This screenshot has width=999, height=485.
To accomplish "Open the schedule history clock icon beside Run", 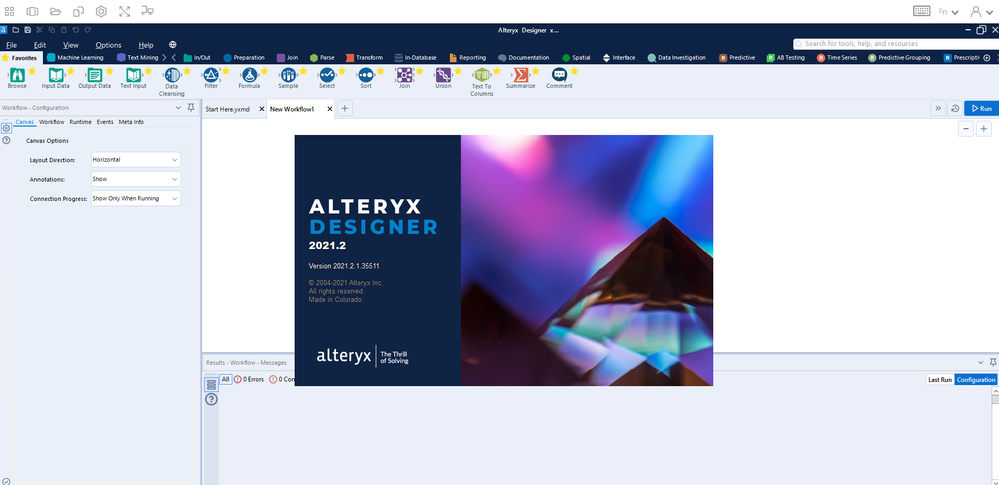I will tap(955, 108).
